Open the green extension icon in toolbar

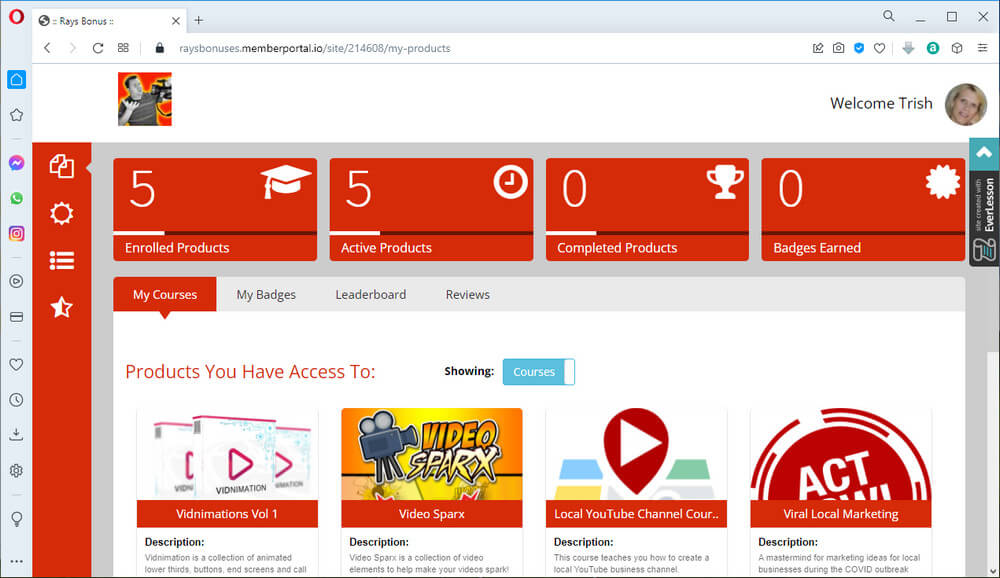tap(933, 48)
